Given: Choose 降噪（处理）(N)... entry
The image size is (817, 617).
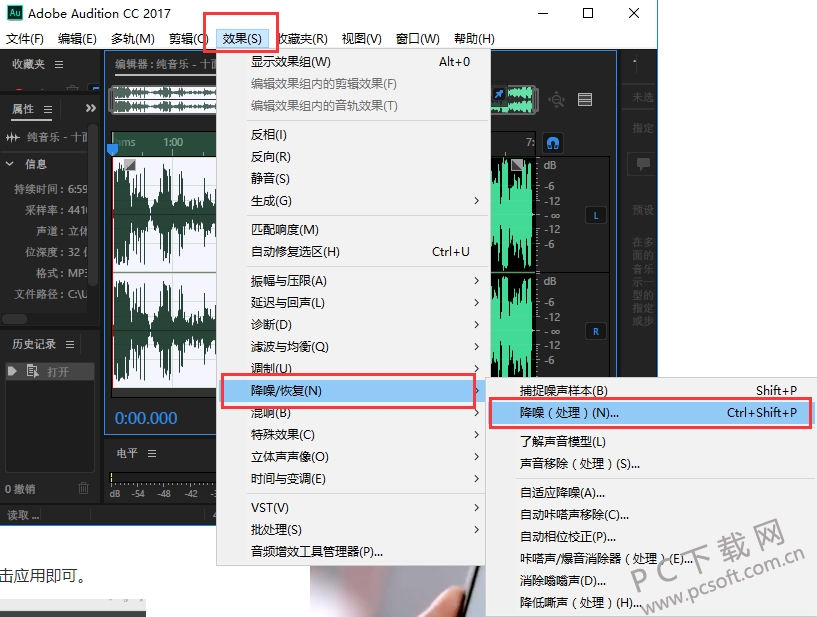Looking at the screenshot, I should click(651, 413).
